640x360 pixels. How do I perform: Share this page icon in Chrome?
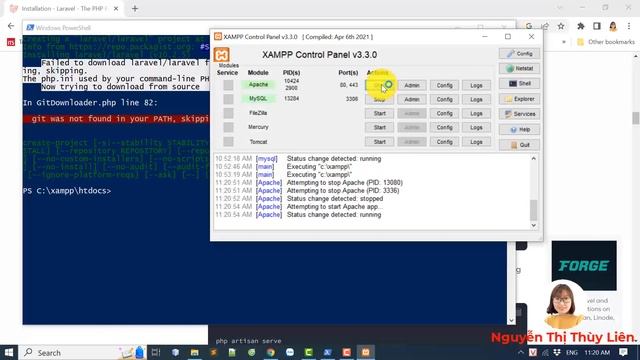545,26
